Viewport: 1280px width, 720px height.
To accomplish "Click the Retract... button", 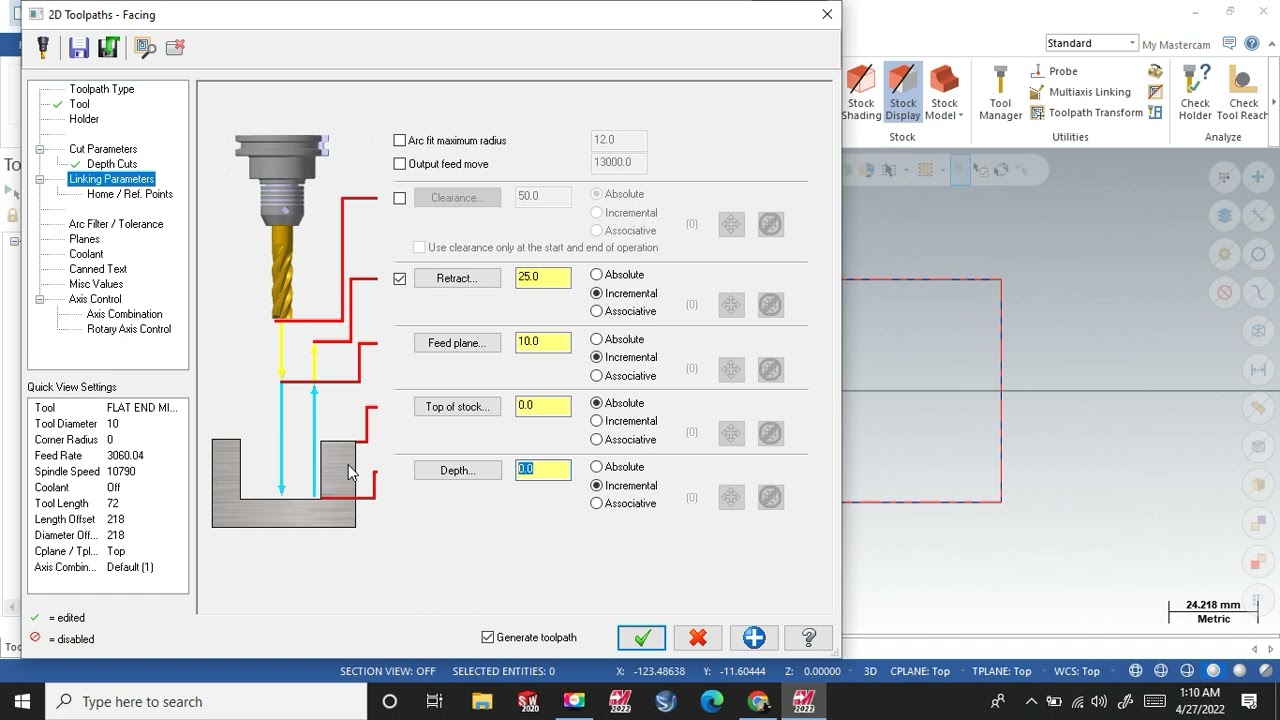I will [457, 278].
